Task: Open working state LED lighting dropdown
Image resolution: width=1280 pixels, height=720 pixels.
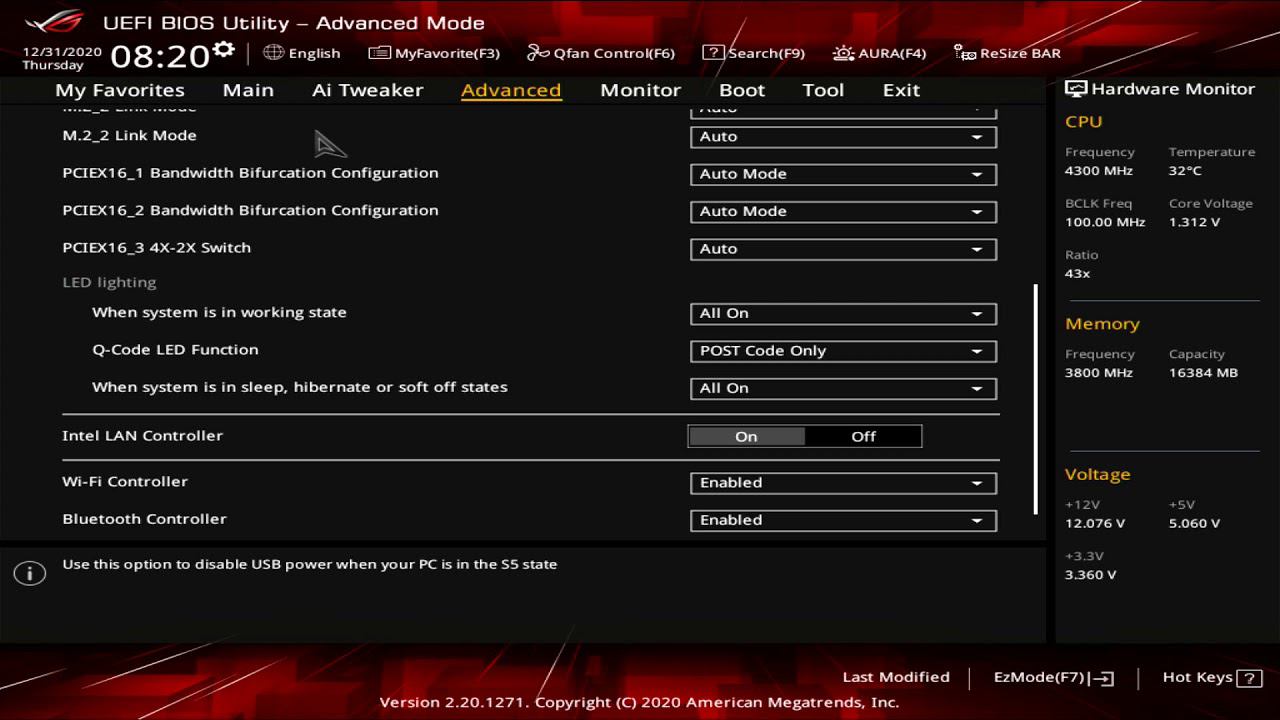Action: (843, 314)
